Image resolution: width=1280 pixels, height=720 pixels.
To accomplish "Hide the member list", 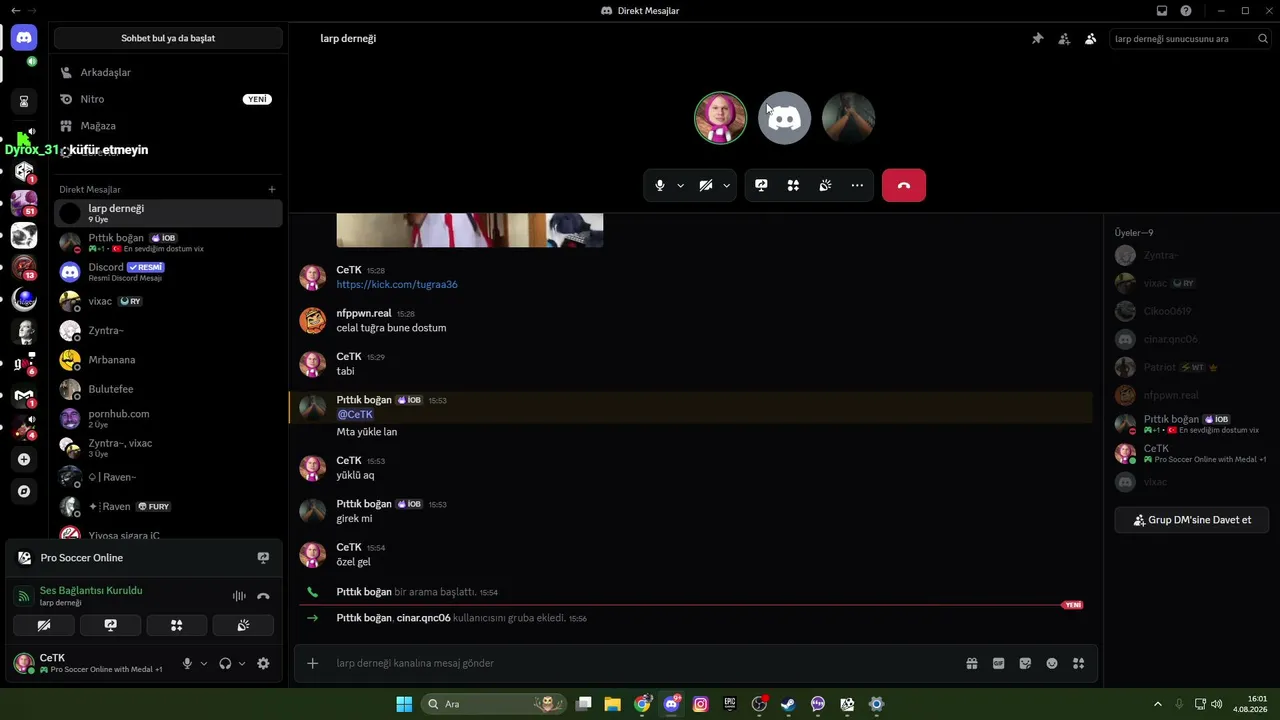I will tap(1090, 39).
